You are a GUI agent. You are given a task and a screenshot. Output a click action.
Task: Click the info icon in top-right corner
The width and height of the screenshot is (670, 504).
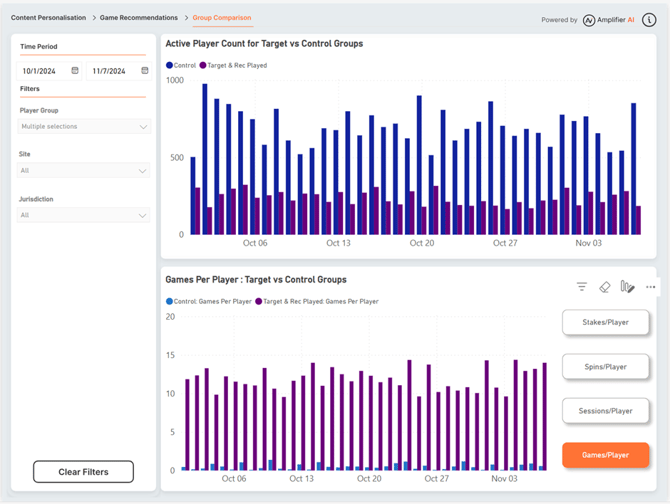(x=649, y=19)
